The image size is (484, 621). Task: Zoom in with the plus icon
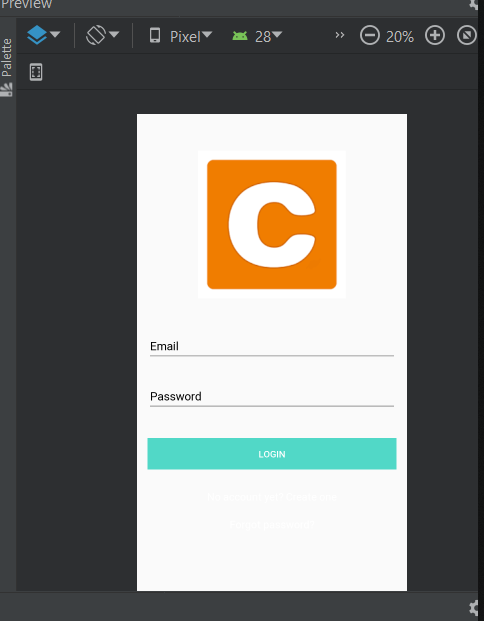click(x=434, y=36)
